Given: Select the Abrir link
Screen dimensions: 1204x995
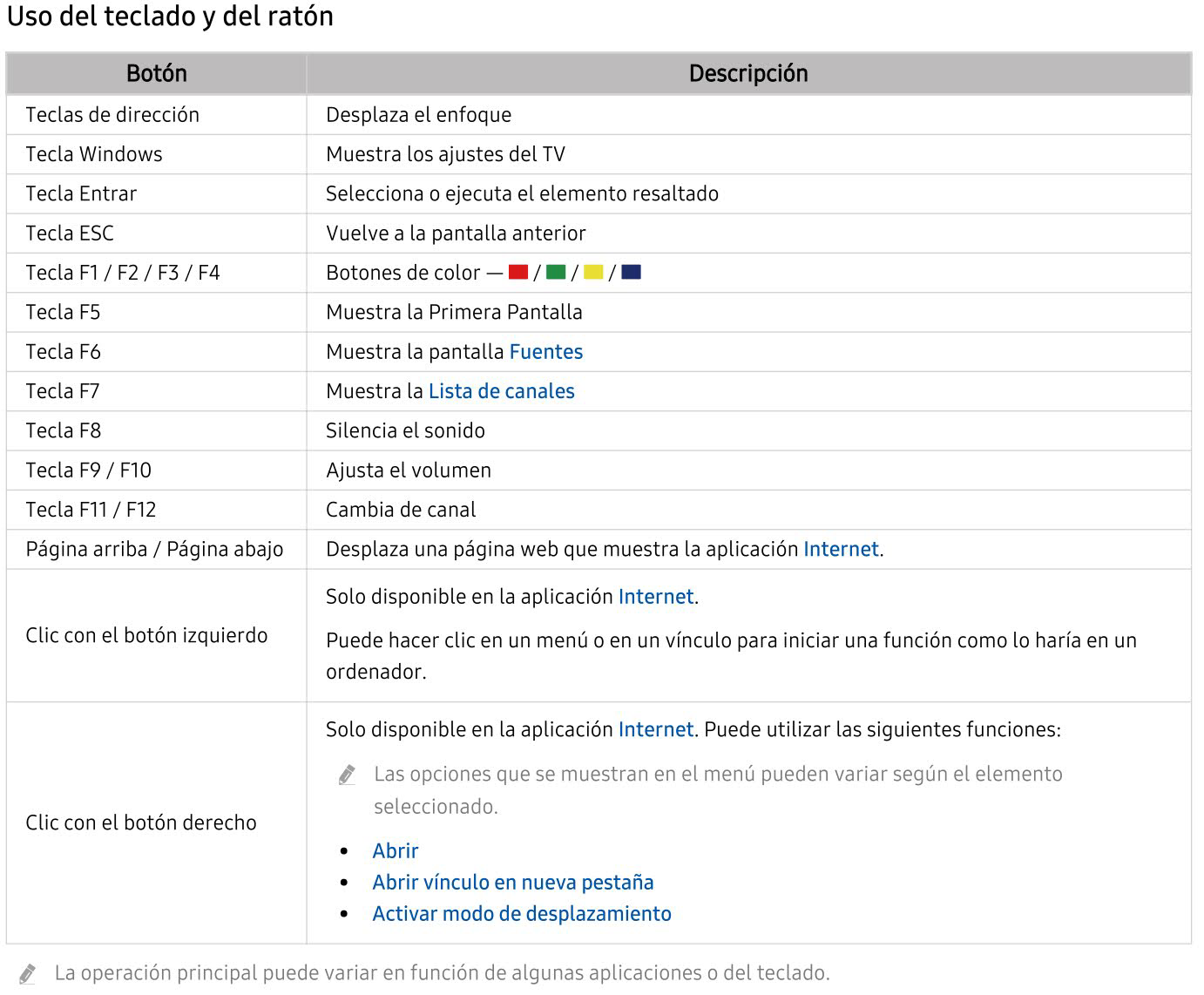Looking at the screenshot, I should 396,850.
